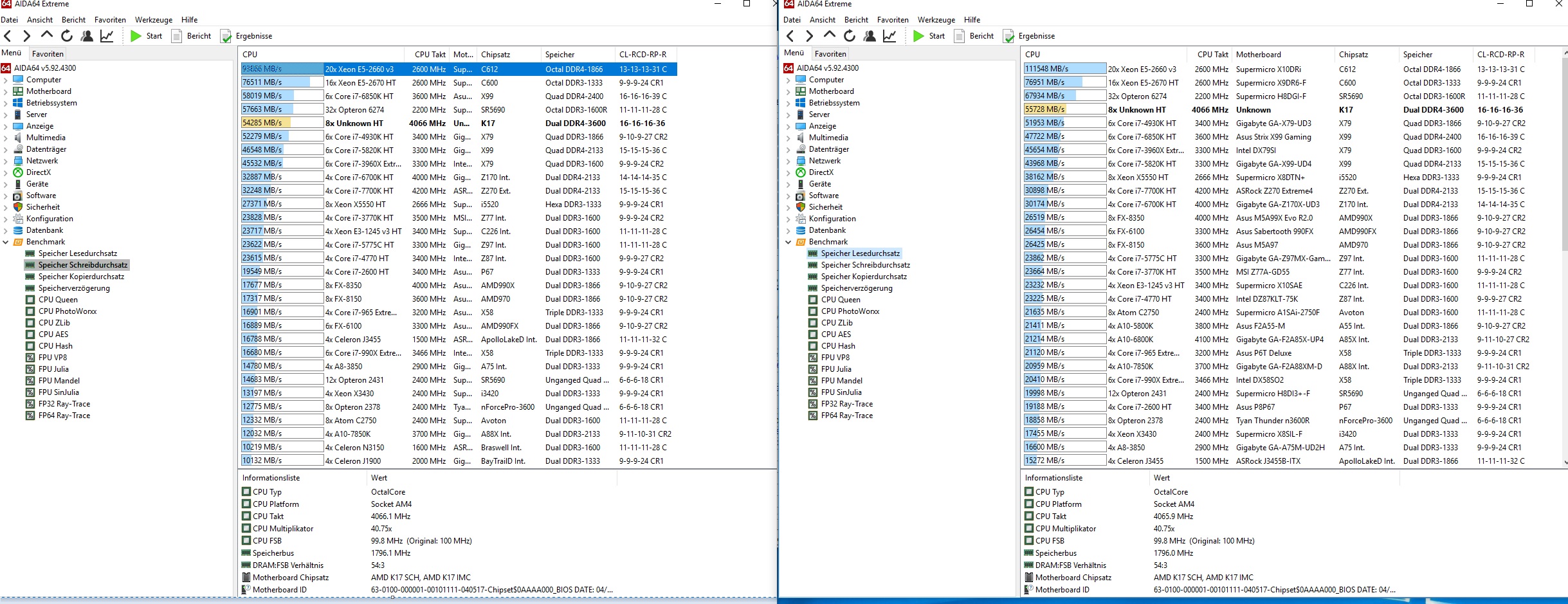Switch to Favoriten tab in left window sidebar
Image resolution: width=1568 pixels, height=604 pixels.
point(48,54)
